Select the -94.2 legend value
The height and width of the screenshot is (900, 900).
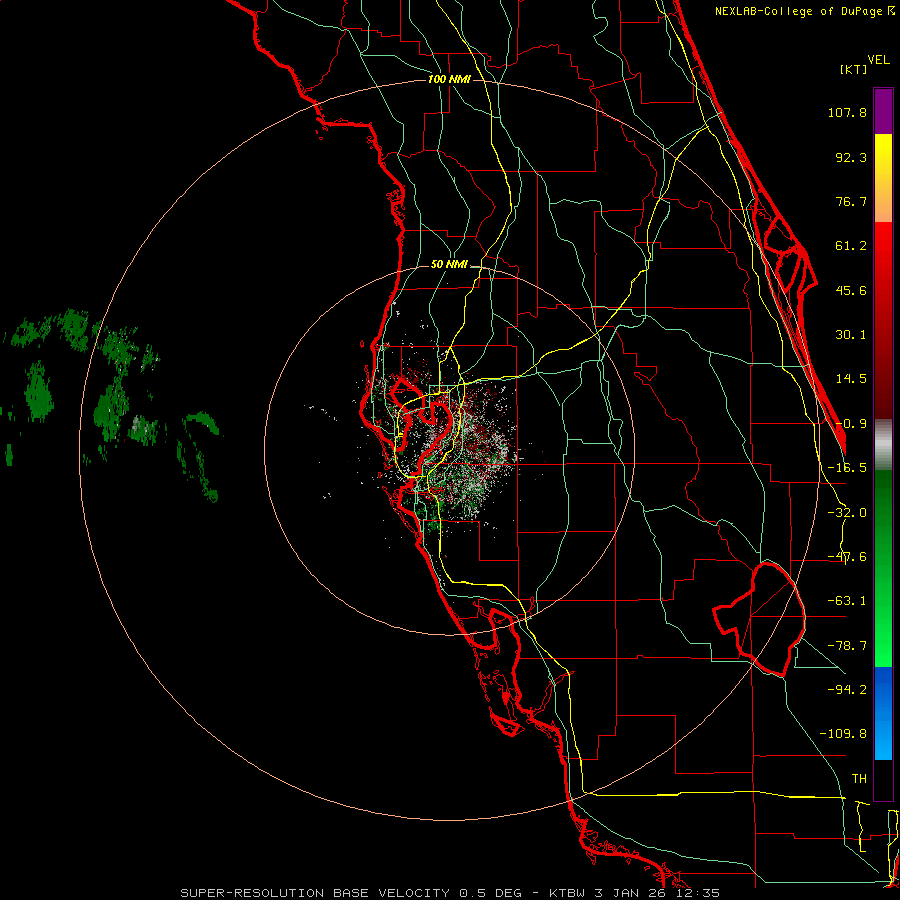(847, 689)
